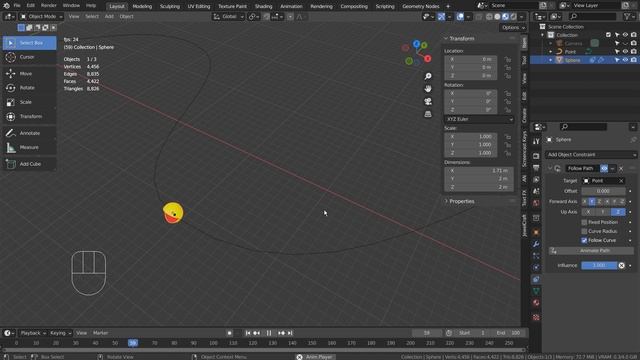Open the viewport Options dropdown

512,27
